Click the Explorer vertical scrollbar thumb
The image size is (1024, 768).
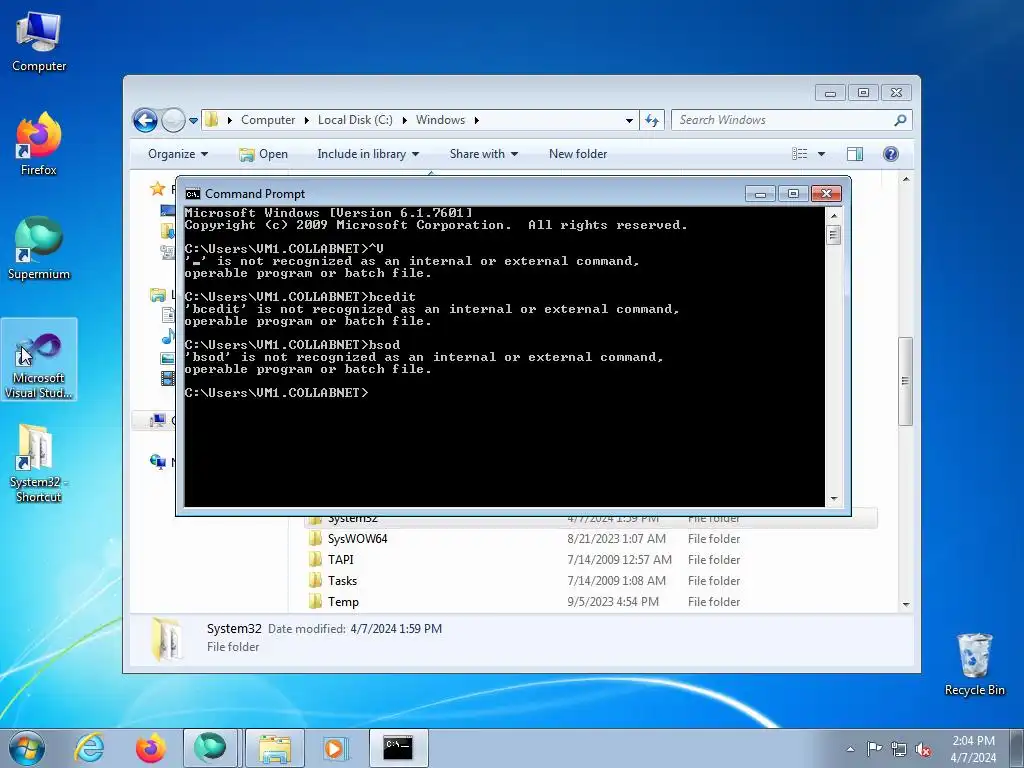[x=905, y=381]
